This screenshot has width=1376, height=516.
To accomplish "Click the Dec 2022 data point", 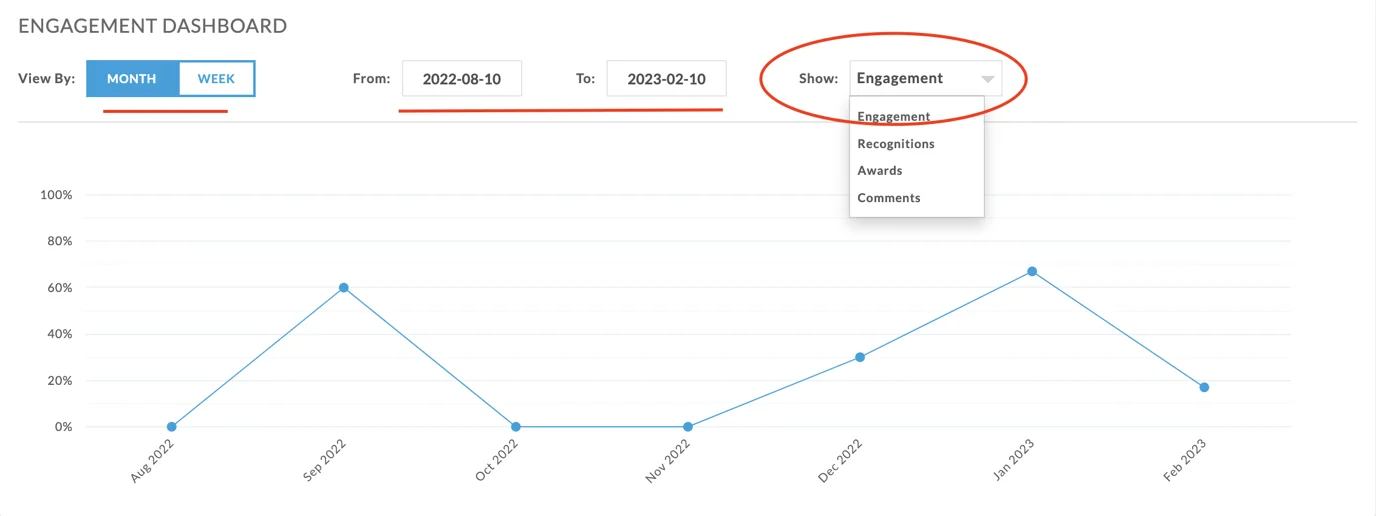I will pyautogui.click(x=860, y=357).
